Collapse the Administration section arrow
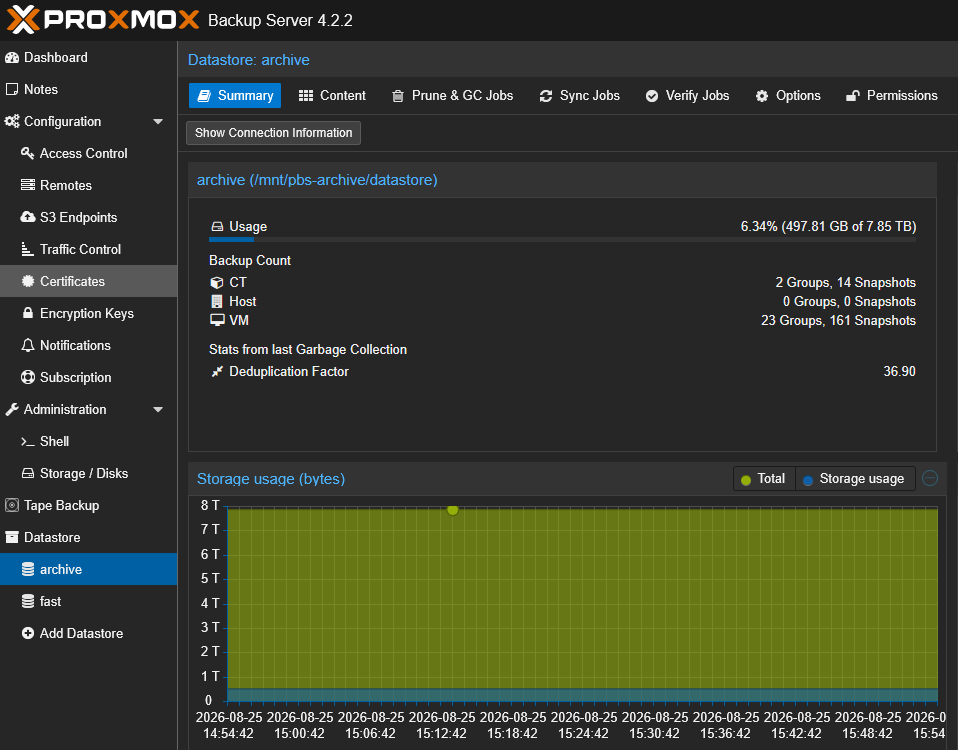Viewport: 958px width, 750px height. click(x=158, y=410)
